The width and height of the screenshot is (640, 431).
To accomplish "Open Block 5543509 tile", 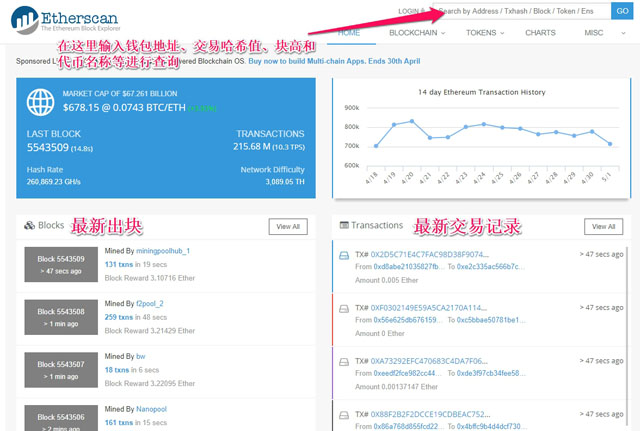I will 61,264.
